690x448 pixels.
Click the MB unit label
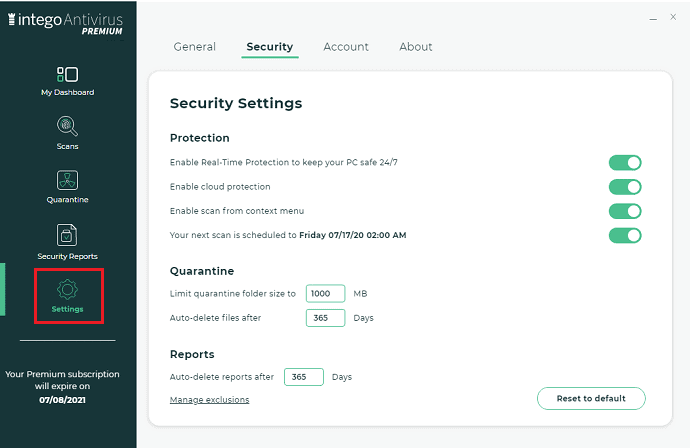pyautogui.click(x=360, y=294)
